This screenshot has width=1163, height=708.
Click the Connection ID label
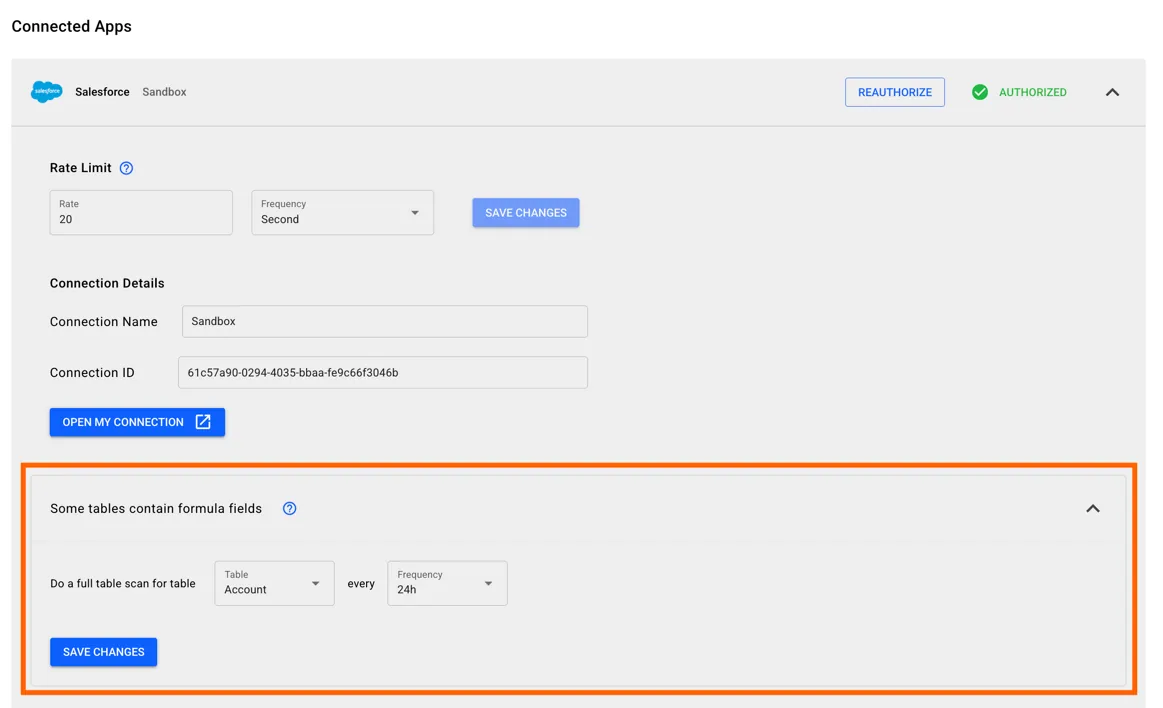tap(92, 372)
